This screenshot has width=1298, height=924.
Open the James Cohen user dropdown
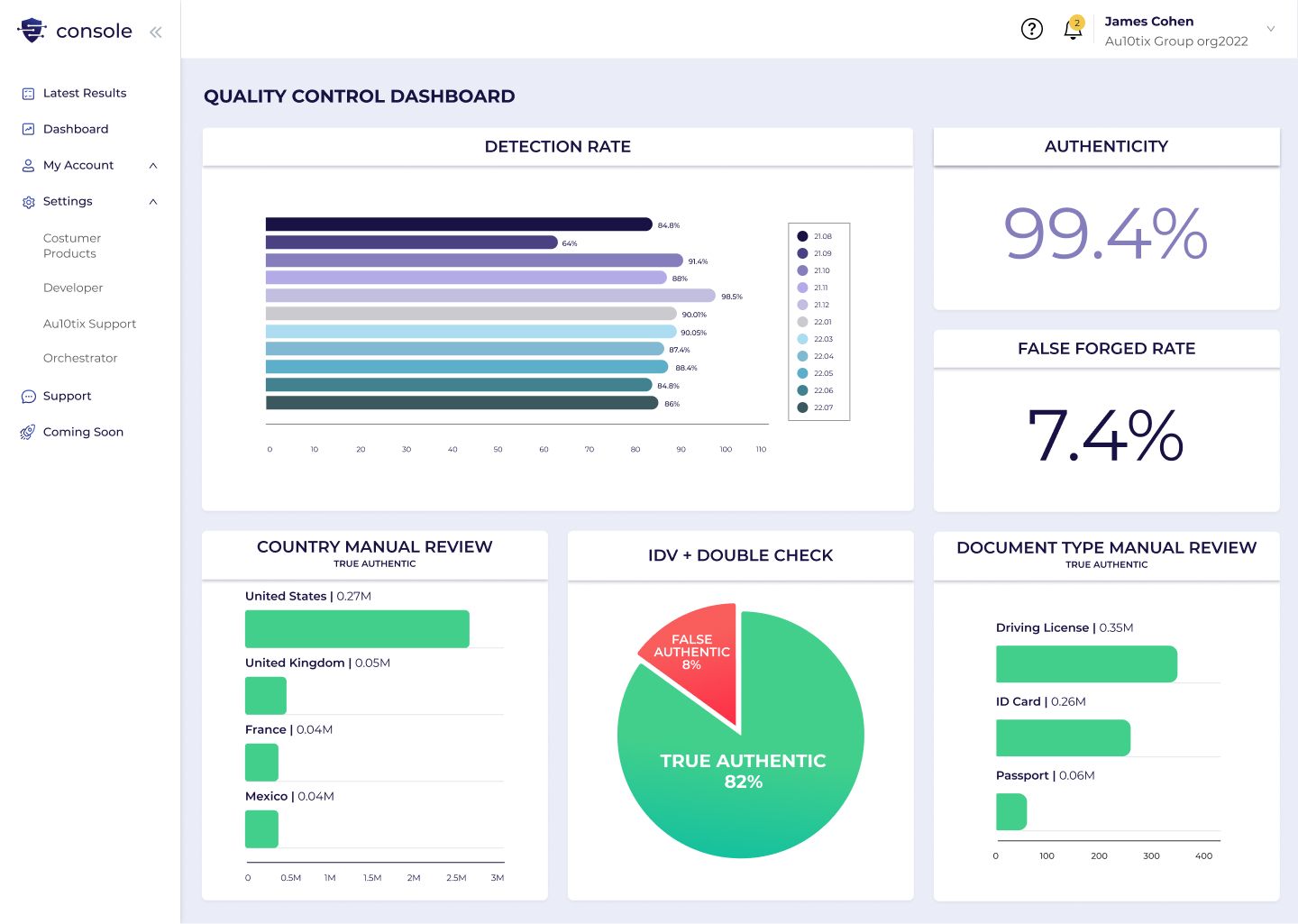(1270, 29)
